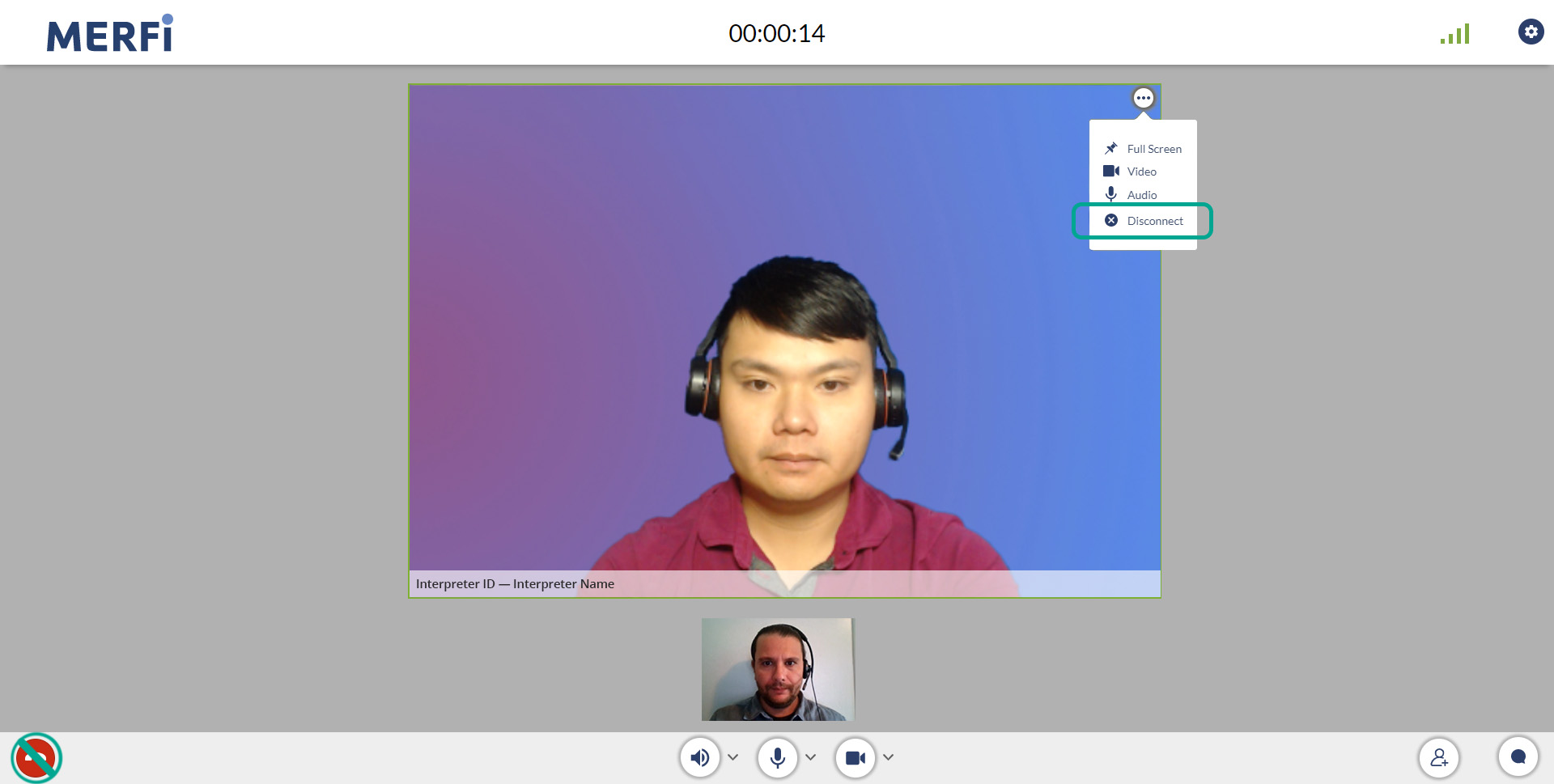Toggle the speaker sound button
The image size is (1554, 784).
click(x=700, y=758)
